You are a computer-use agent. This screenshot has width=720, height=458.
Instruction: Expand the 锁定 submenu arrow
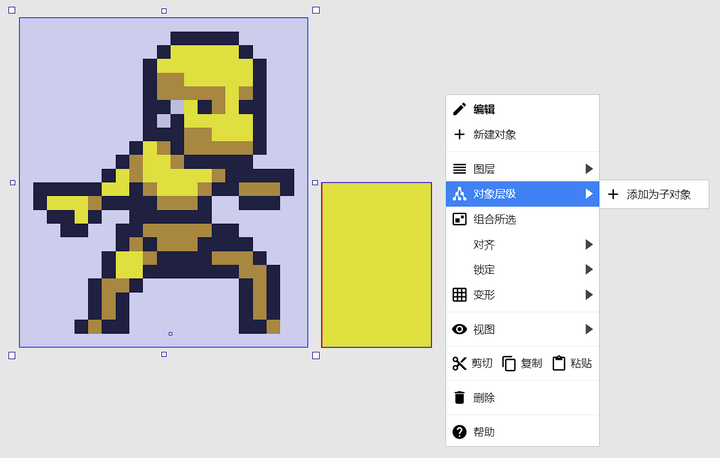[x=589, y=269]
